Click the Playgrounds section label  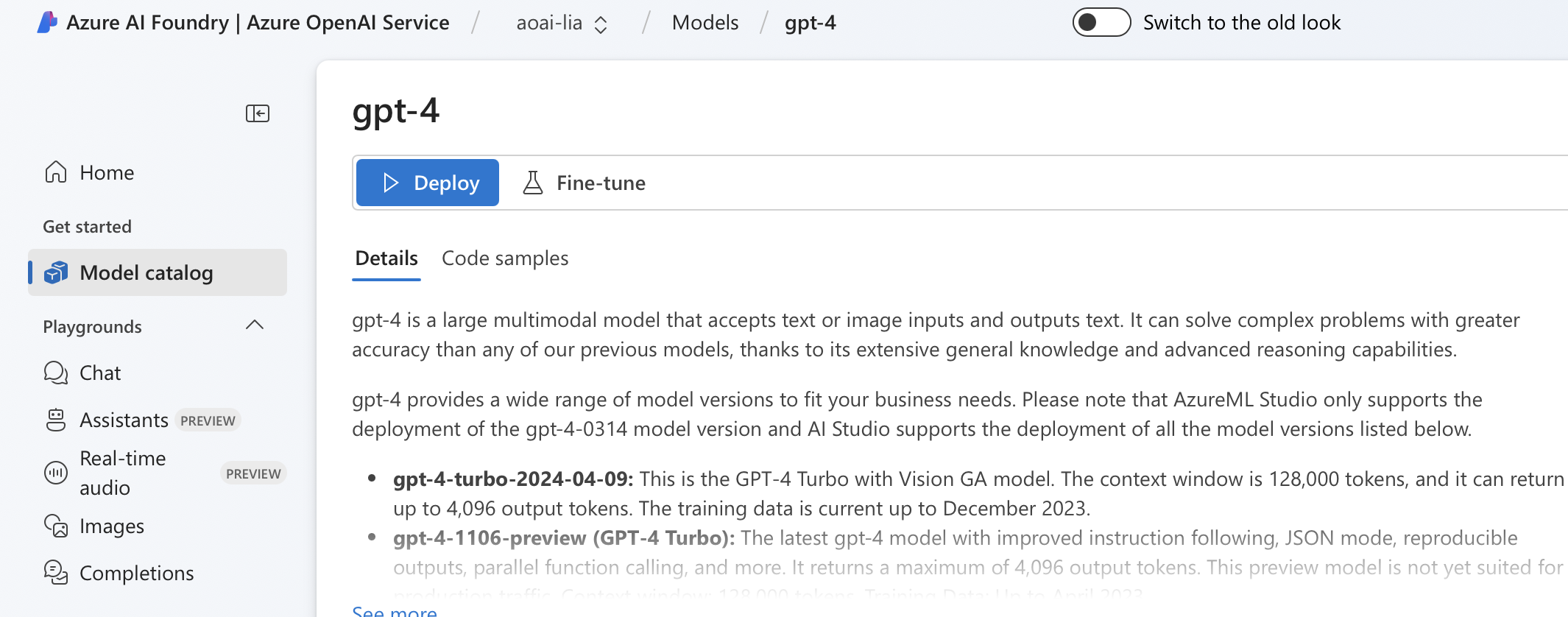92,326
